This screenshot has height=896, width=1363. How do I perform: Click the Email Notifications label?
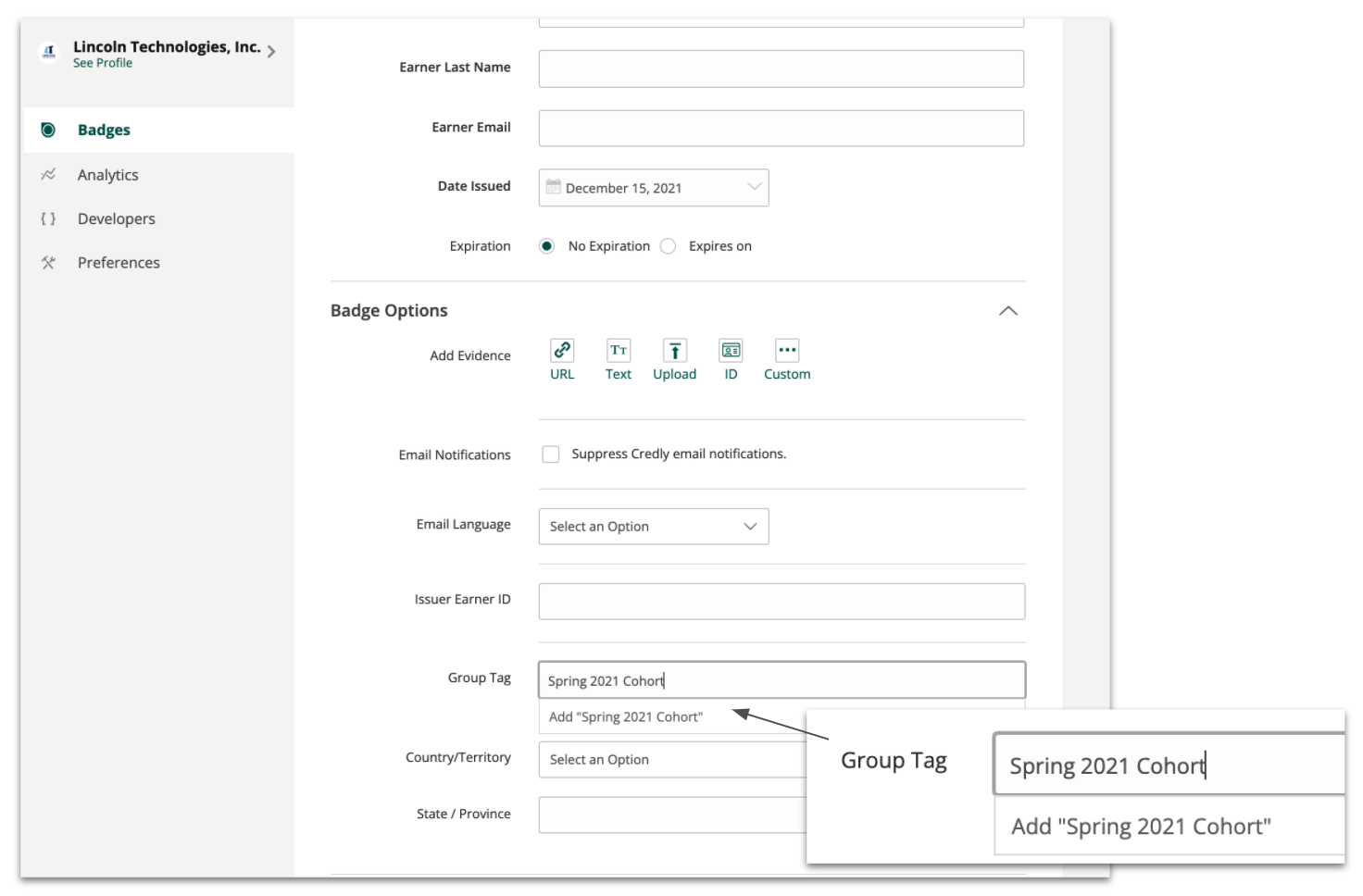(455, 454)
